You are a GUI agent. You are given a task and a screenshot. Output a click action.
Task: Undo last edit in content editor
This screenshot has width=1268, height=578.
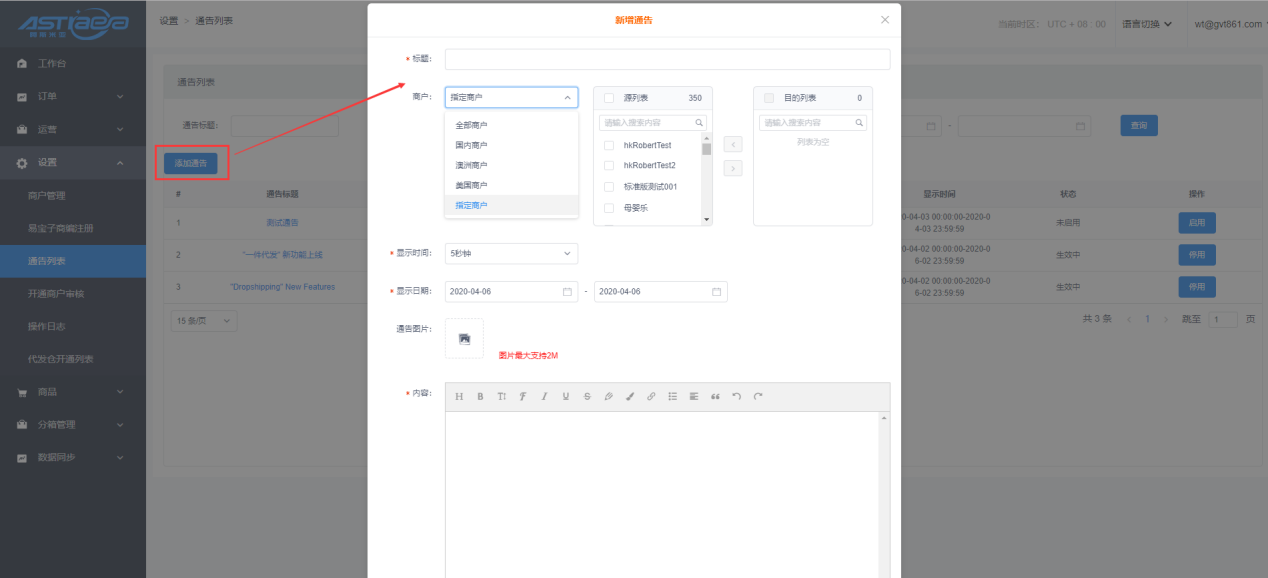pyautogui.click(x=737, y=397)
